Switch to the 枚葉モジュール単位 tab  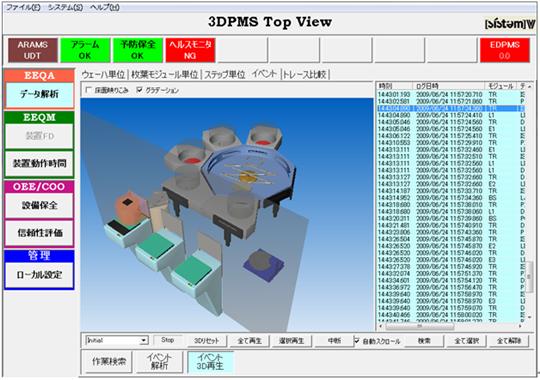(165, 74)
